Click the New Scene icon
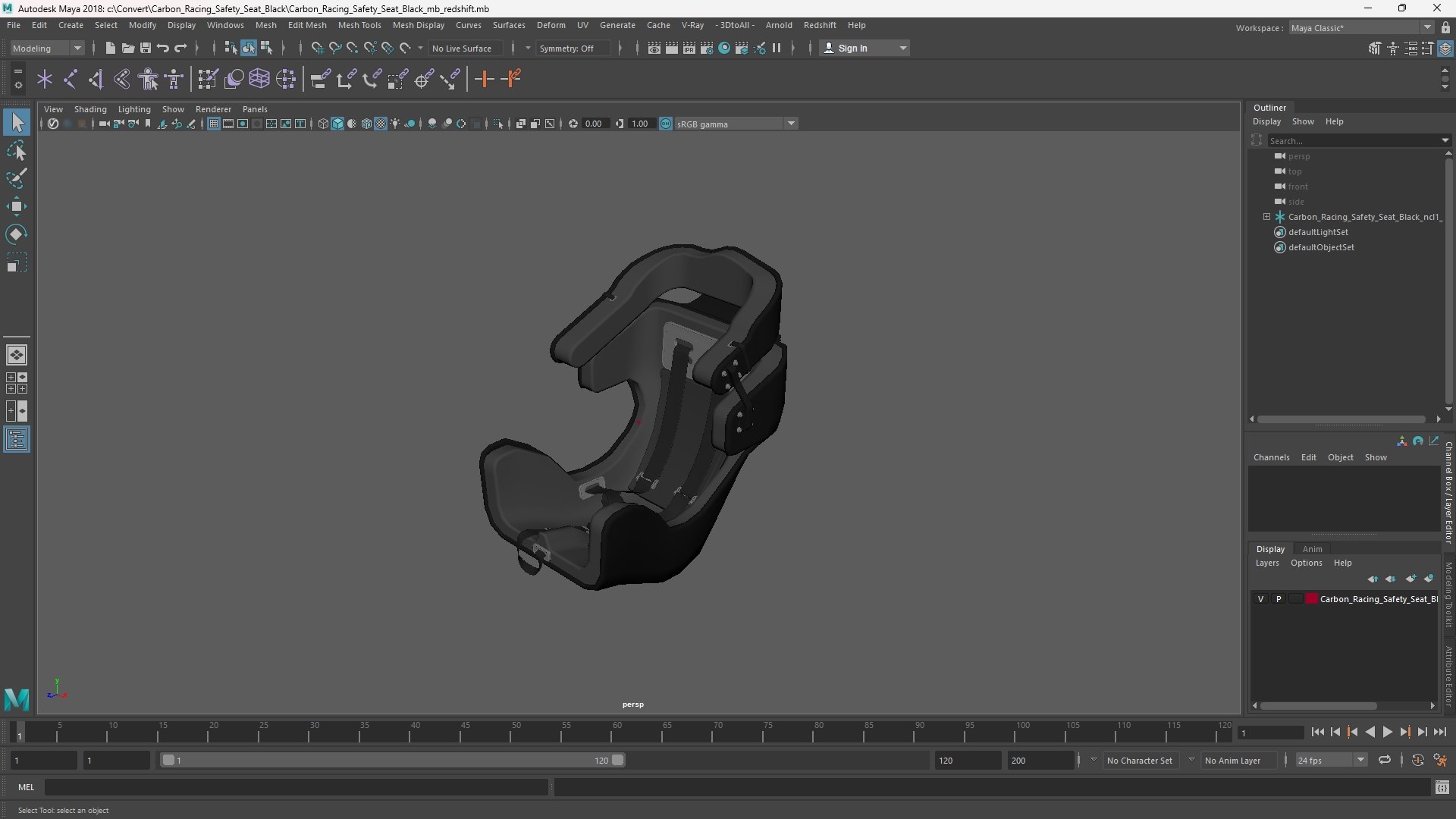1456x819 pixels. (110, 48)
